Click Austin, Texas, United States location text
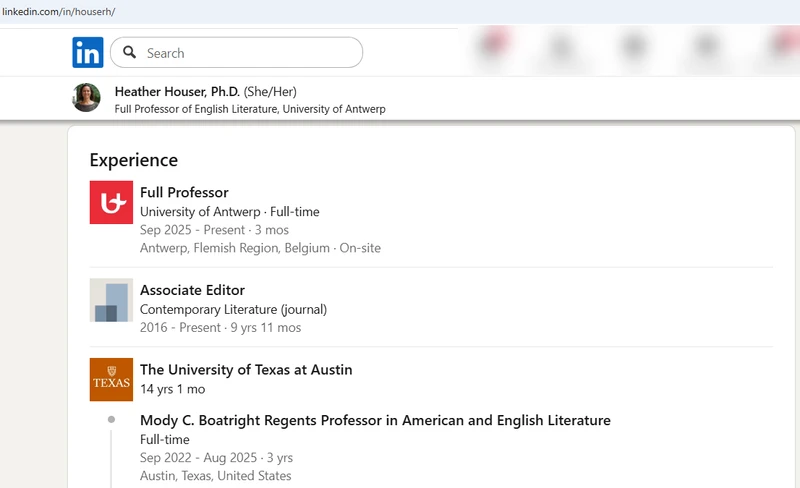Image resolution: width=800 pixels, height=488 pixels. click(x=215, y=476)
